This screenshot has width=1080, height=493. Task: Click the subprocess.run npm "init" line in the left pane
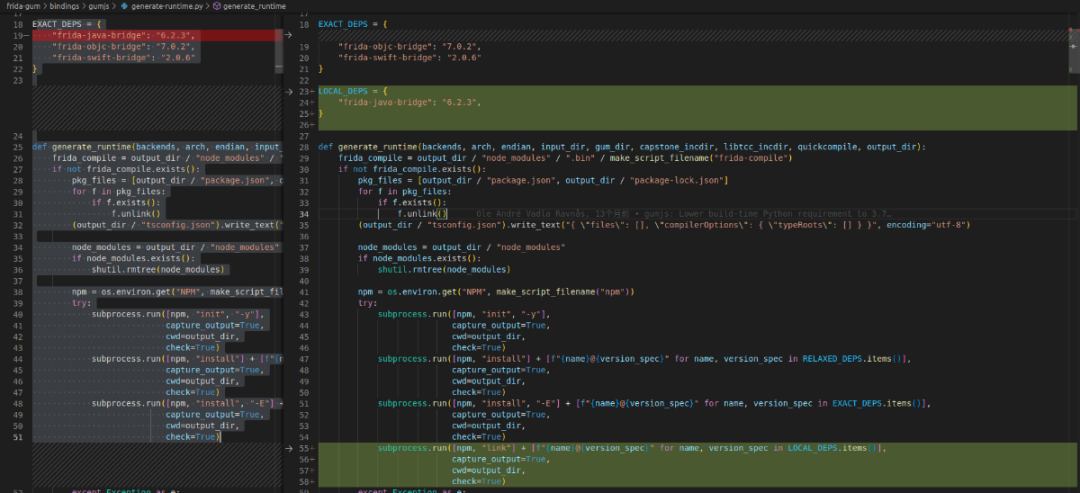[x=178, y=314]
